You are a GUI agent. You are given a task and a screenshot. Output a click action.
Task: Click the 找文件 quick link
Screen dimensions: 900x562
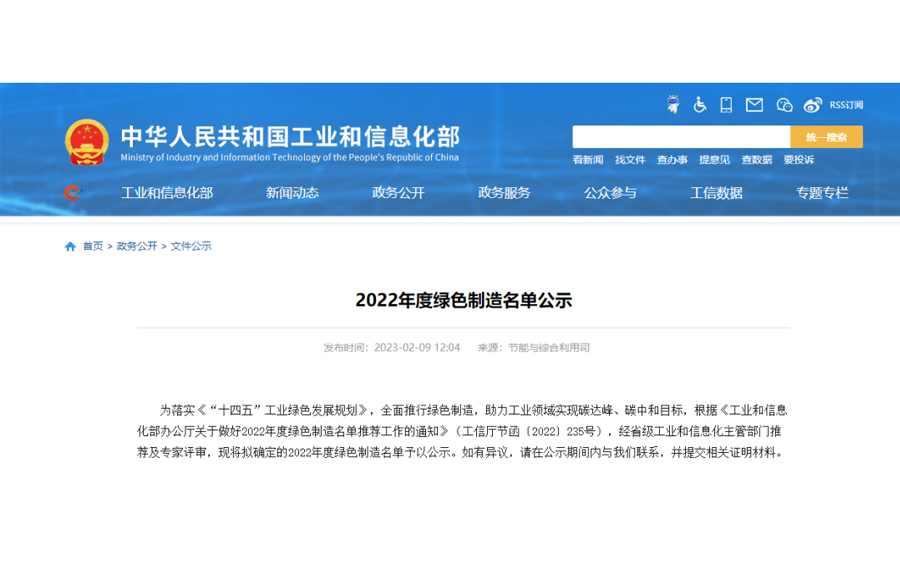pos(630,160)
